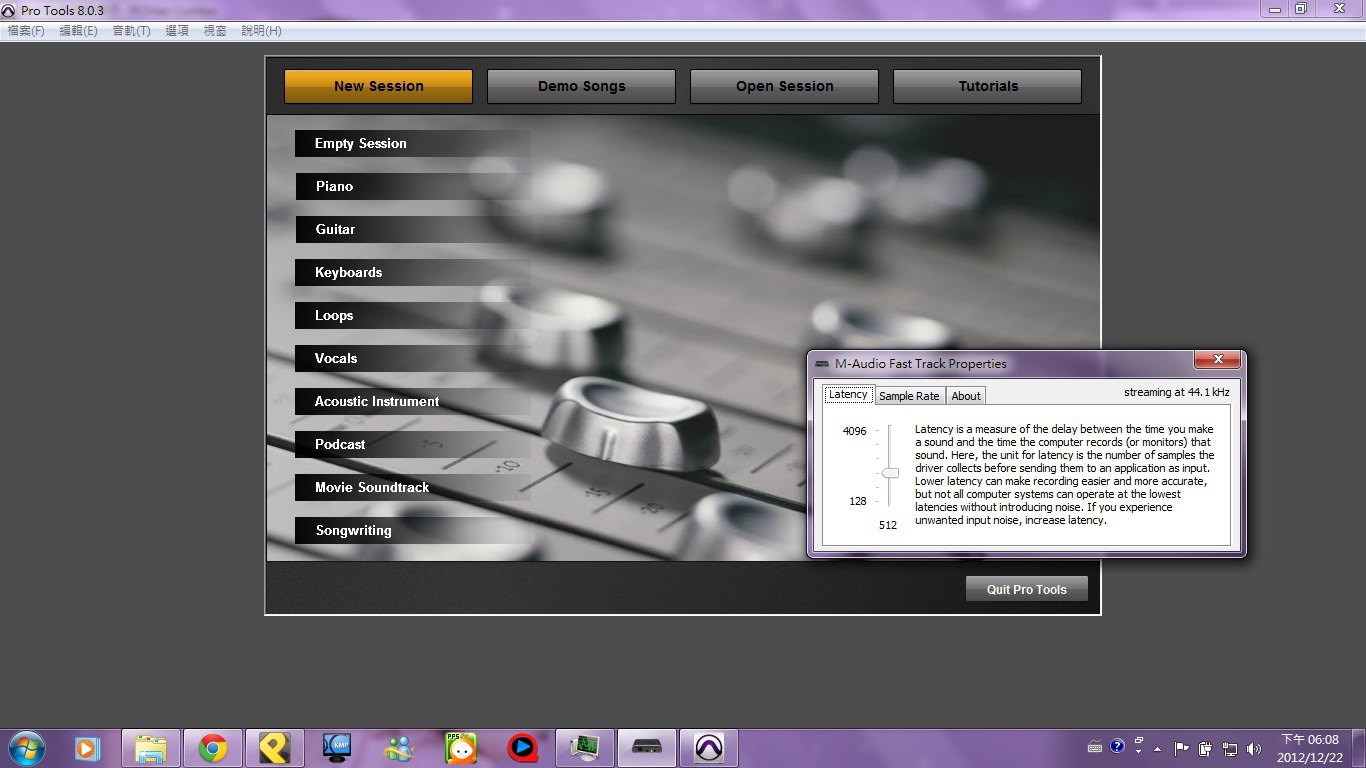
Task: Click the volume speaker icon in system tray
Action: (x=1254, y=748)
